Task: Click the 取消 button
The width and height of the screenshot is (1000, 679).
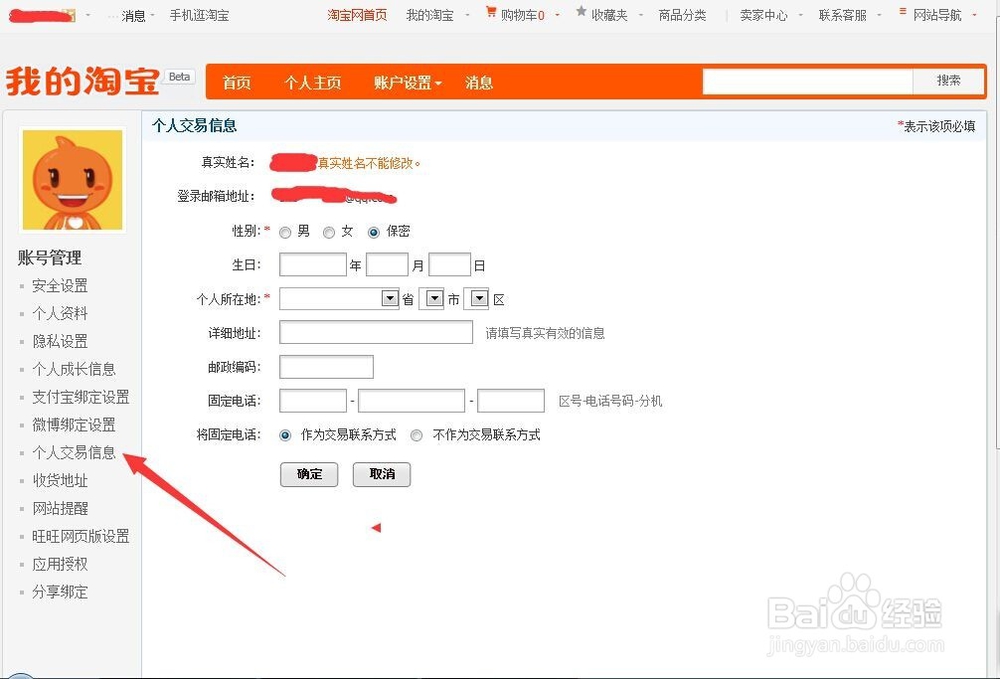Action: coord(381,474)
